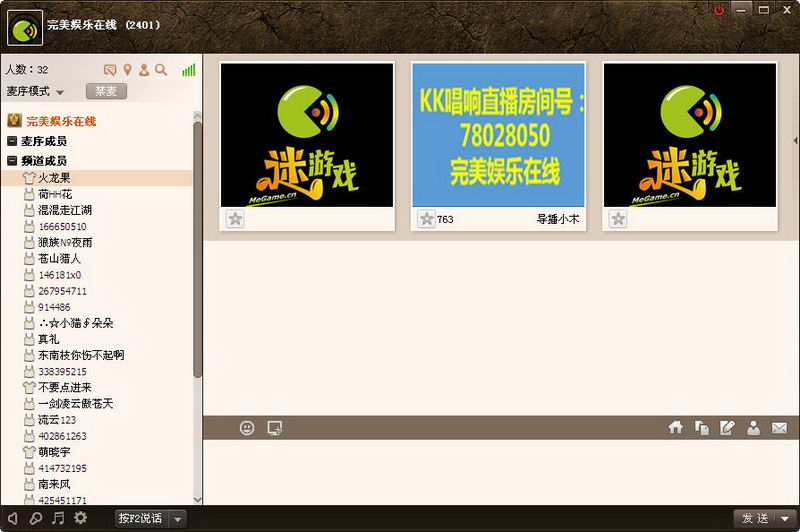Collapse the right side panel arrow
800x532 pixels.
[x=796, y=140]
